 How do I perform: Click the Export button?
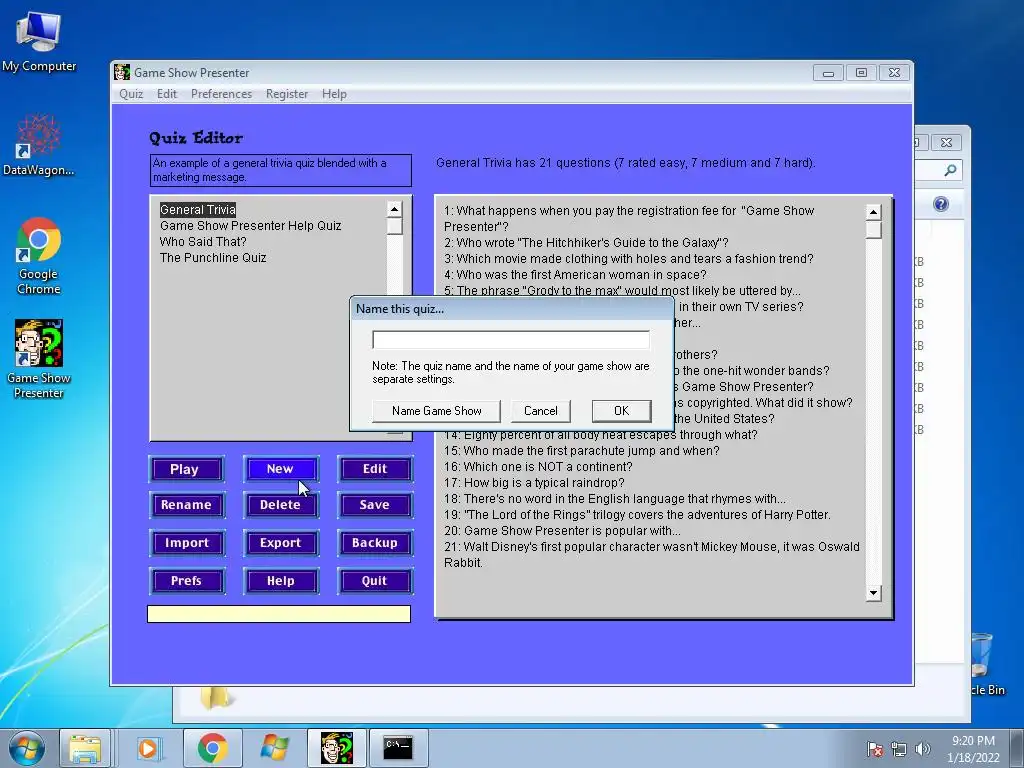tap(281, 543)
